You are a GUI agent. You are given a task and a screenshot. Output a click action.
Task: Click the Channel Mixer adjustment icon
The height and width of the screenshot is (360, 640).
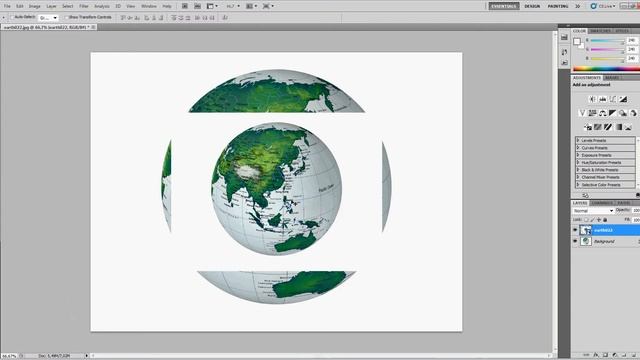[633, 113]
